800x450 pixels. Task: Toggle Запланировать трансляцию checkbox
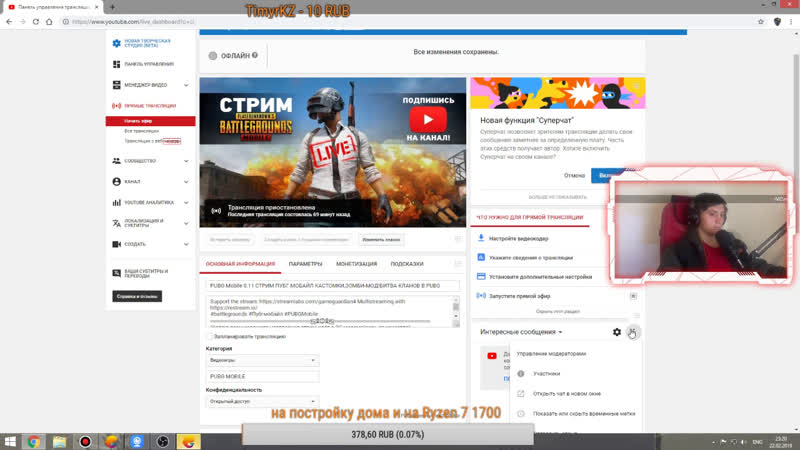coord(209,337)
